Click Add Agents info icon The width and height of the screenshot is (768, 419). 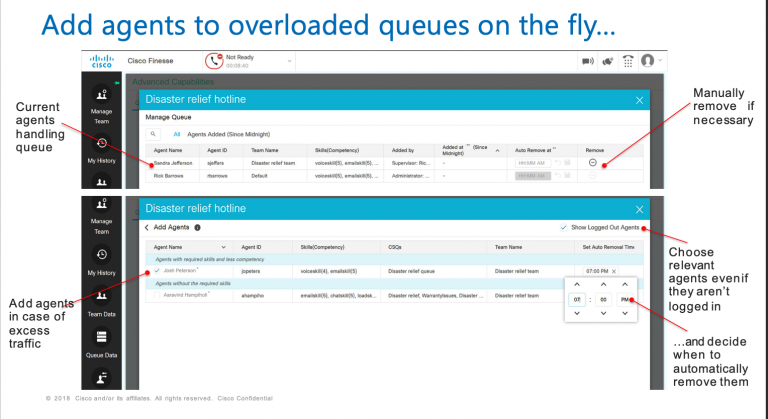(x=197, y=228)
